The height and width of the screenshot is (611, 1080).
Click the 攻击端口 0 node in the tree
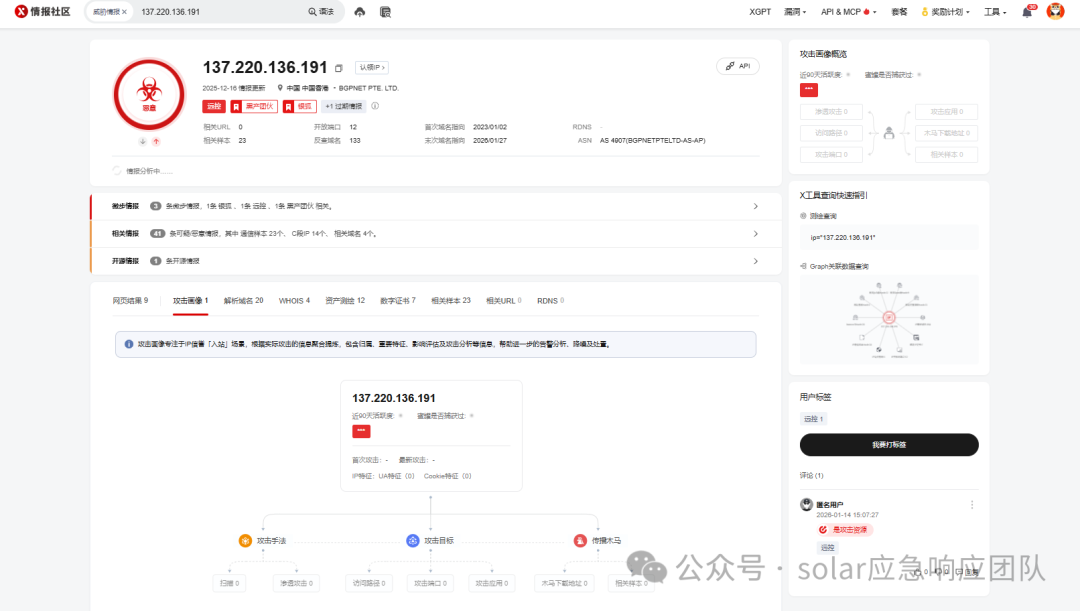[430, 583]
